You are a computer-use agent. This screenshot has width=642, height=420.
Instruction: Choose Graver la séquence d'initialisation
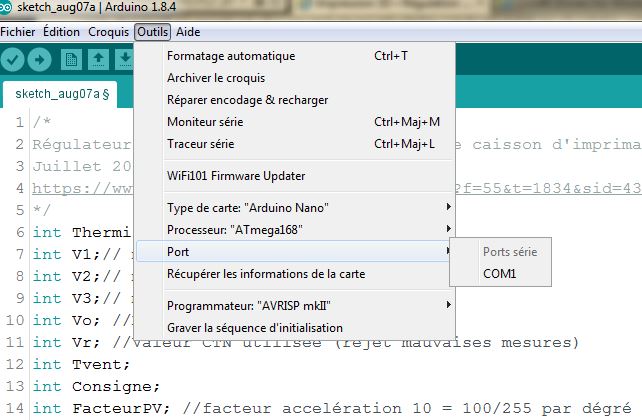[295, 327]
